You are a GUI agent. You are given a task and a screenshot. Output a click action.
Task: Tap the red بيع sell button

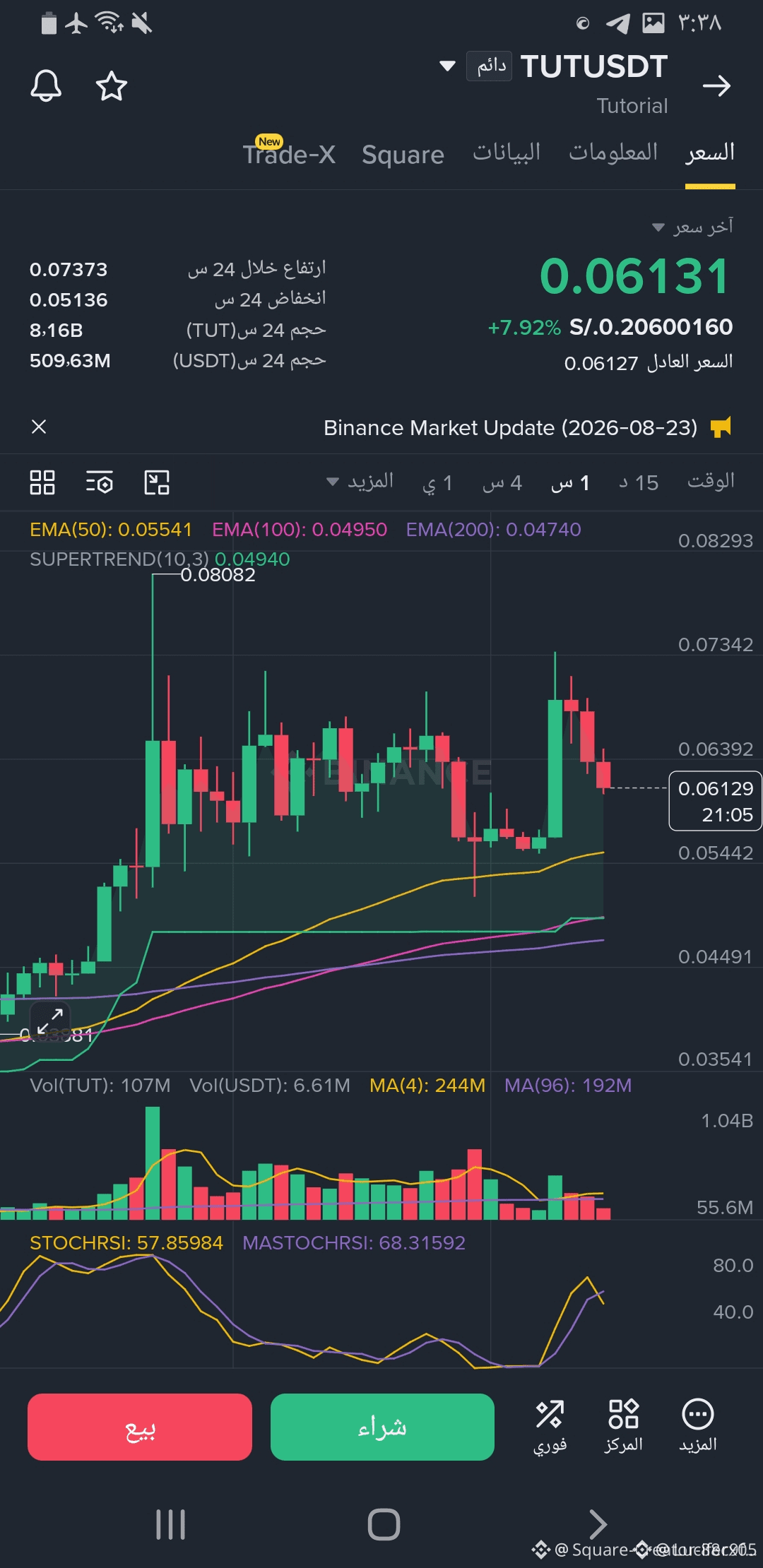coord(140,1427)
